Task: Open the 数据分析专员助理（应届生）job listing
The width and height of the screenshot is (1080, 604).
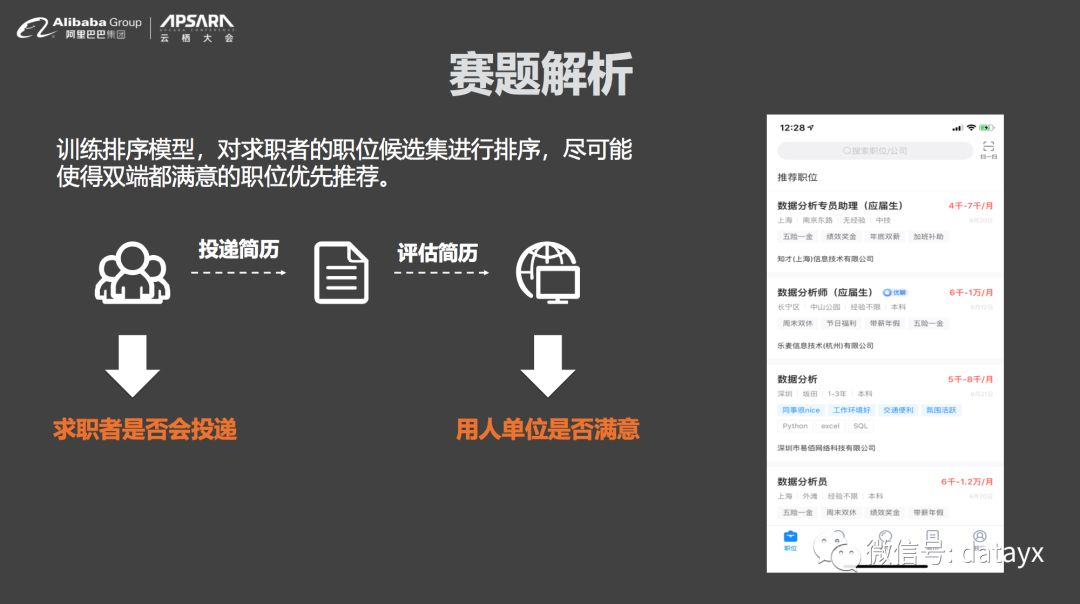Action: tap(885, 233)
